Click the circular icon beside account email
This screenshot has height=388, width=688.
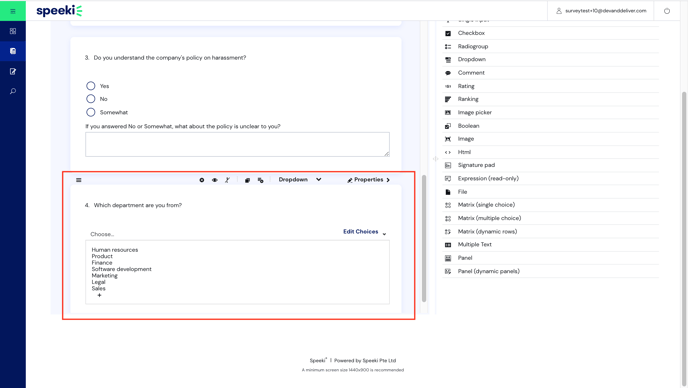(666, 11)
